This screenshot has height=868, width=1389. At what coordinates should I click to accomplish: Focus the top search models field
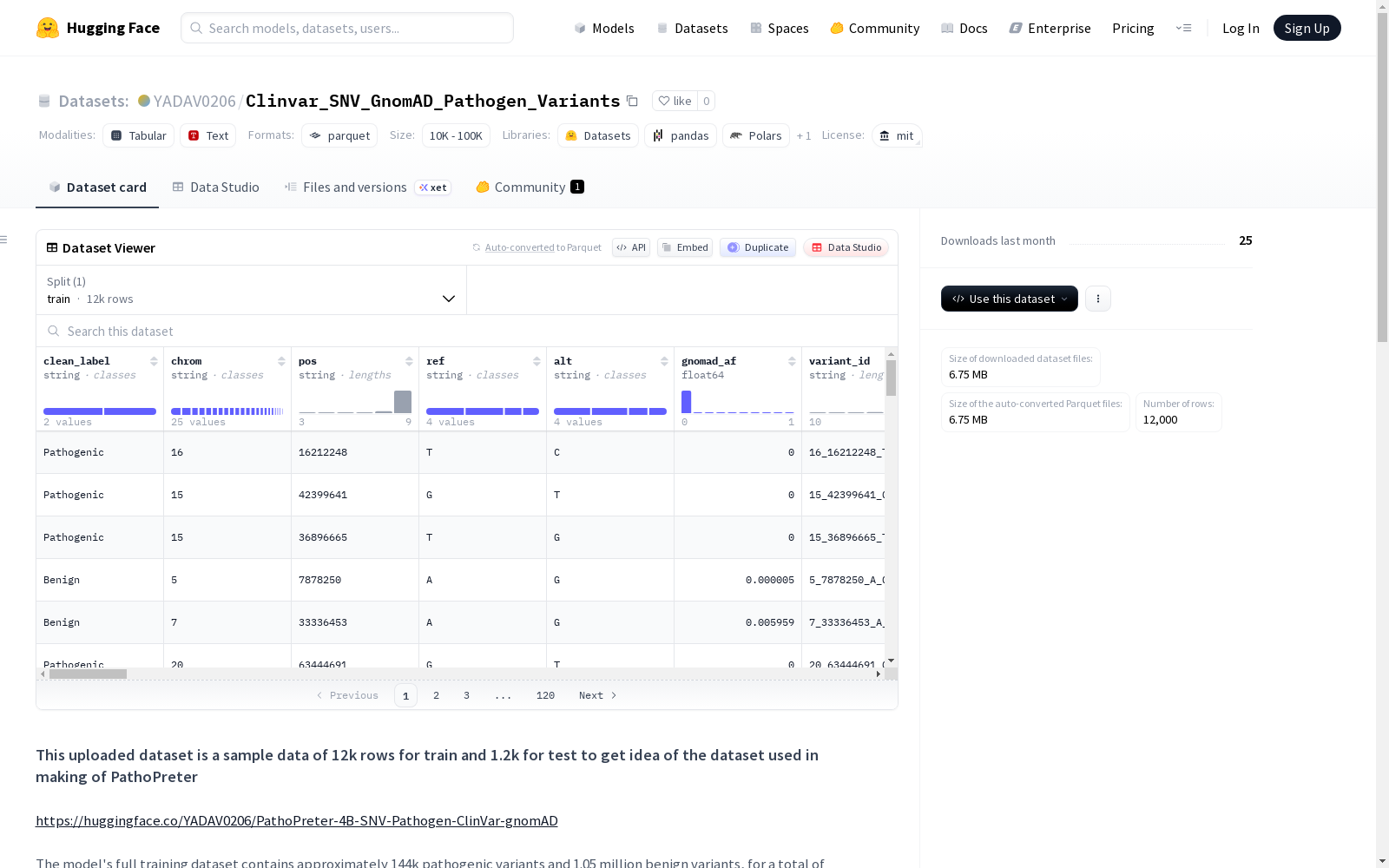347,28
